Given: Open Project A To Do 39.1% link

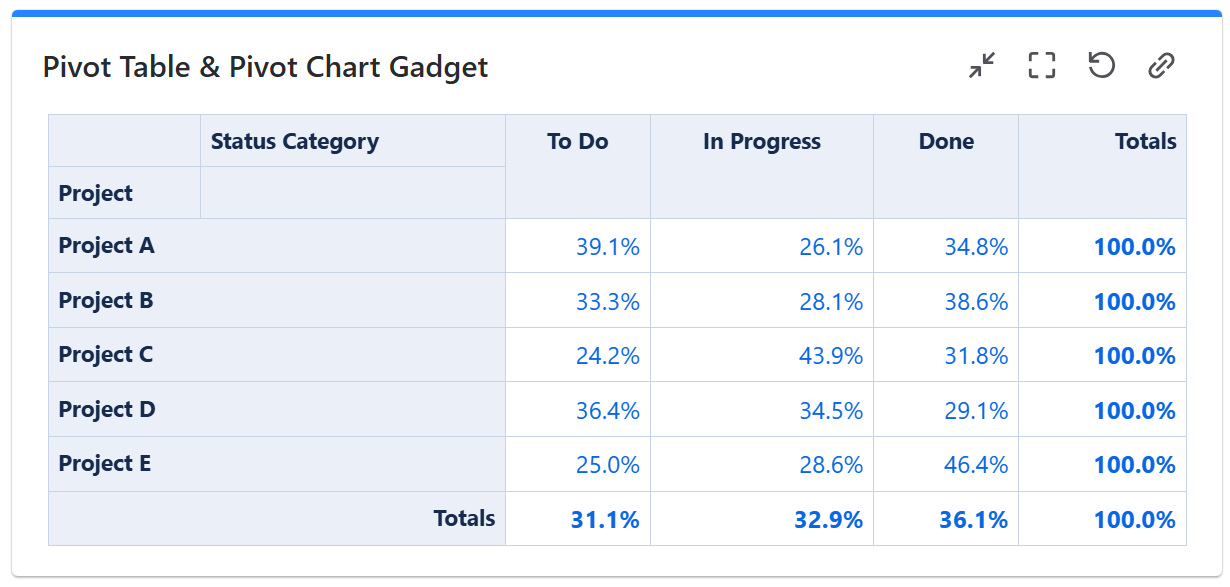Looking at the screenshot, I should click(x=607, y=247).
